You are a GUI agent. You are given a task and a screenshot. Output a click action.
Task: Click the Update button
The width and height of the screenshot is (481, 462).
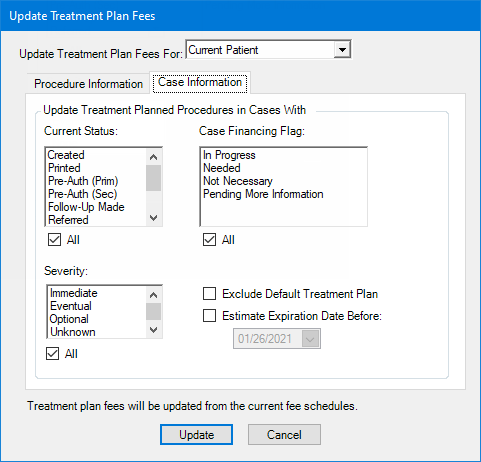tap(196, 435)
